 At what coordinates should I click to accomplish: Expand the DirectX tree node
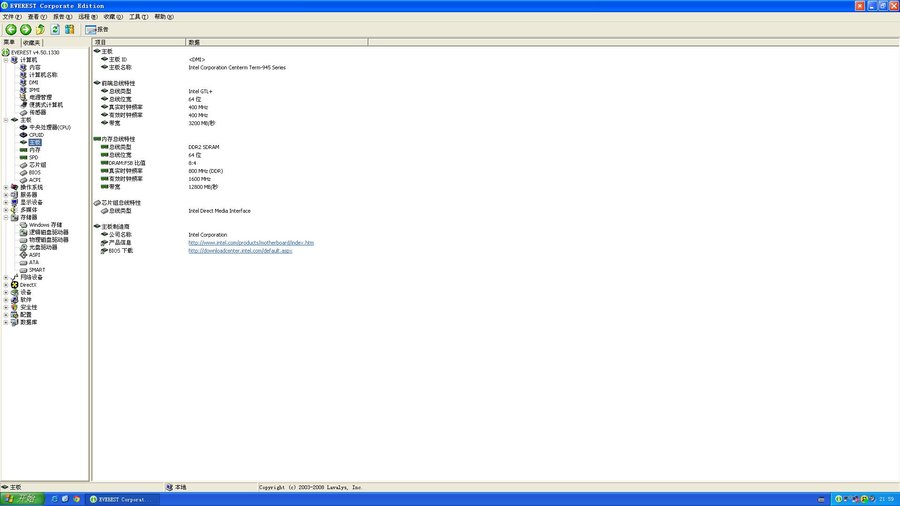[6, 285]
